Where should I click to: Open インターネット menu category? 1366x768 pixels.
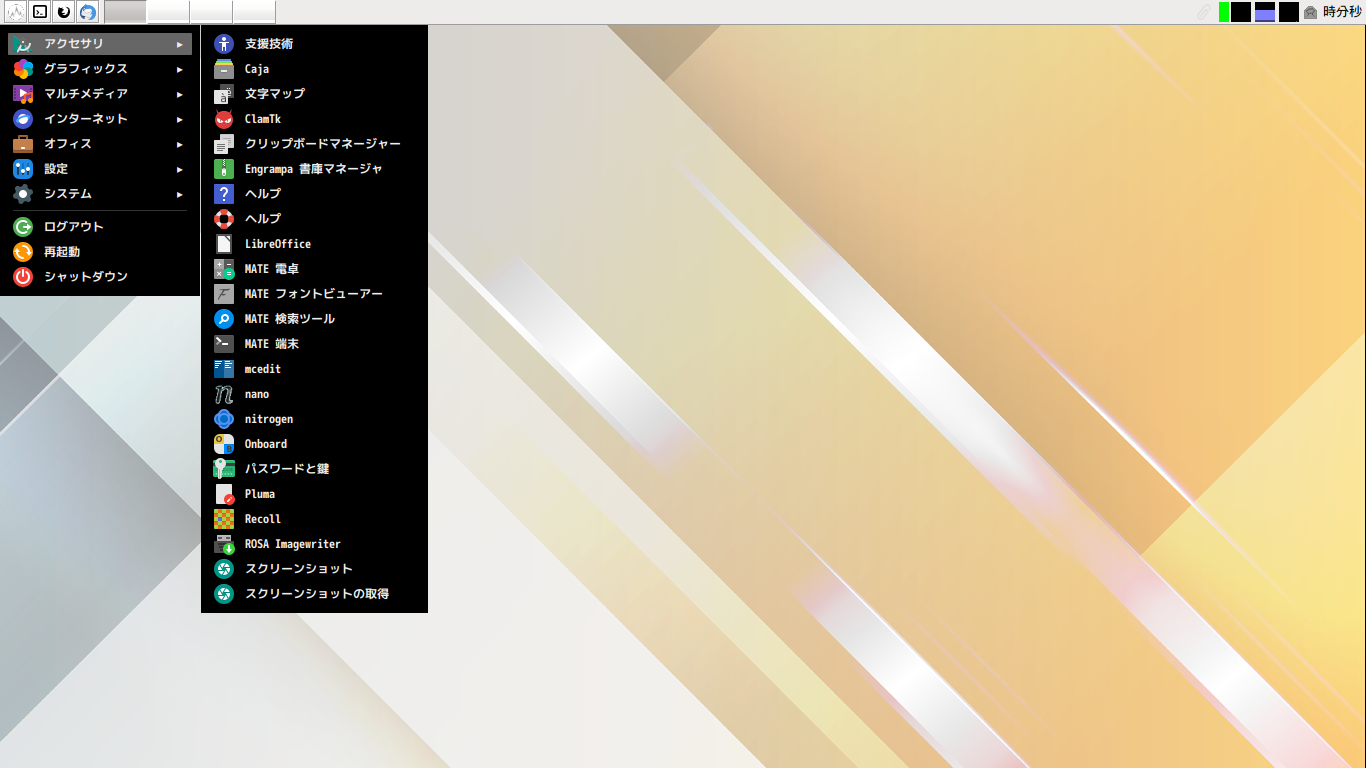pos(100,119)
